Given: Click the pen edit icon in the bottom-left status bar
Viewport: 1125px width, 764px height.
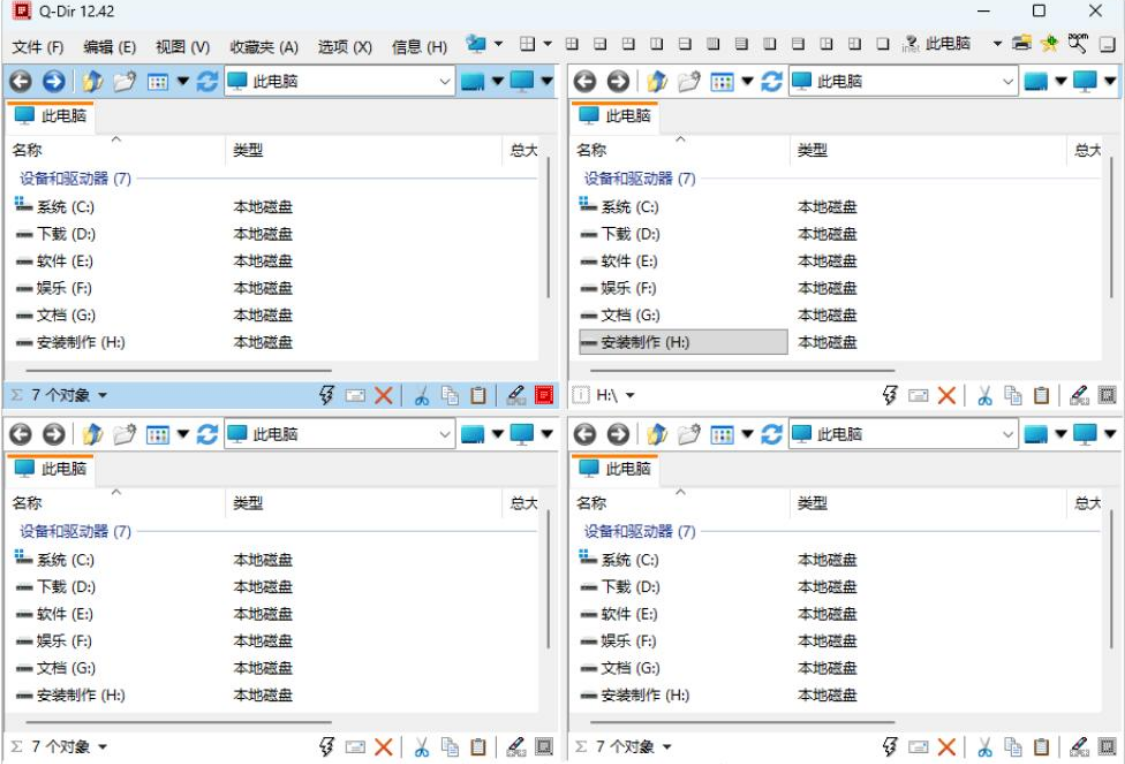Looking at the screenshot, I should tap(516, 747).
